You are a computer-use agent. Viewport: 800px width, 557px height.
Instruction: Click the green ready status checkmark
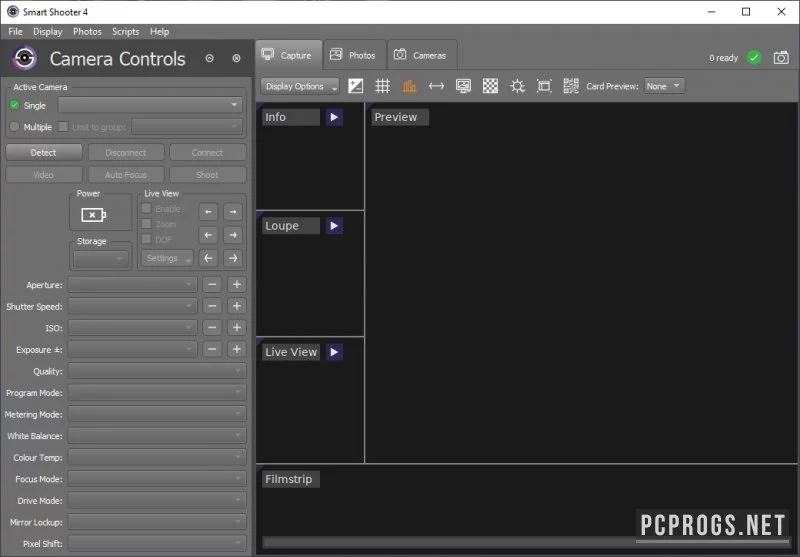coord(754,58)
